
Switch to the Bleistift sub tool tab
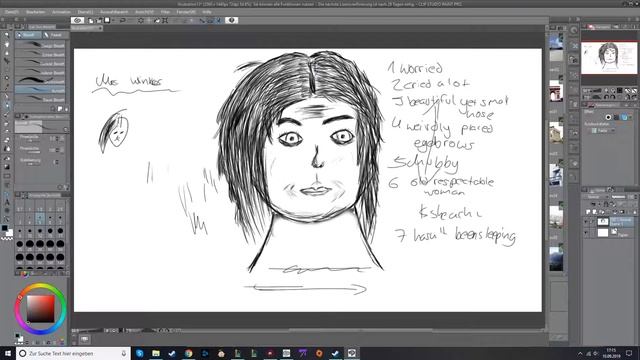pyautogui.click(x=28, y=35)
